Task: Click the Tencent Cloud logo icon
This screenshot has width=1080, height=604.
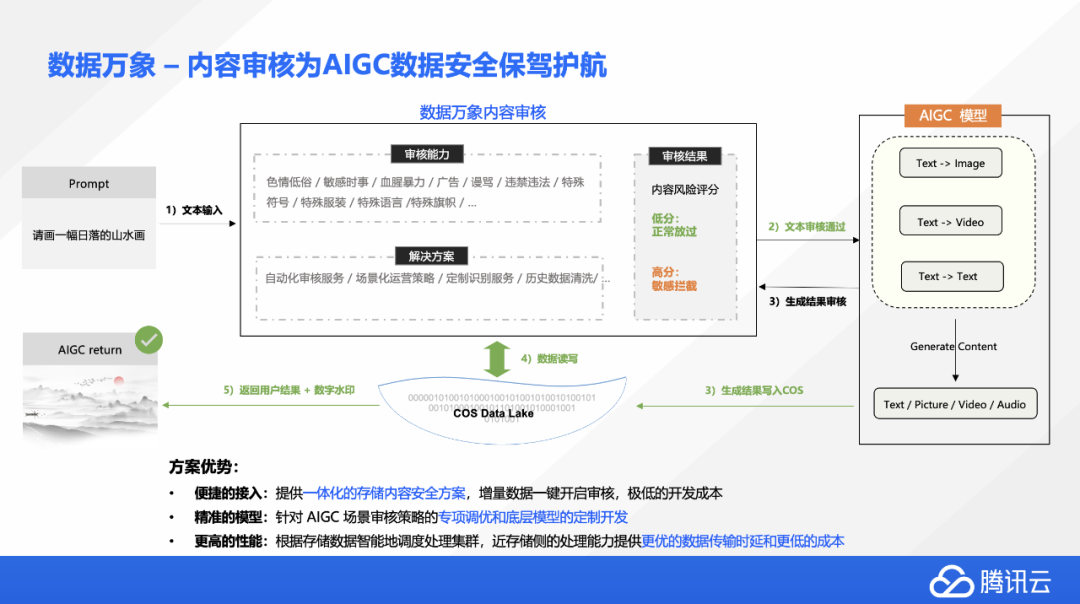Action: pyautogui.click(x=951, y=581)
